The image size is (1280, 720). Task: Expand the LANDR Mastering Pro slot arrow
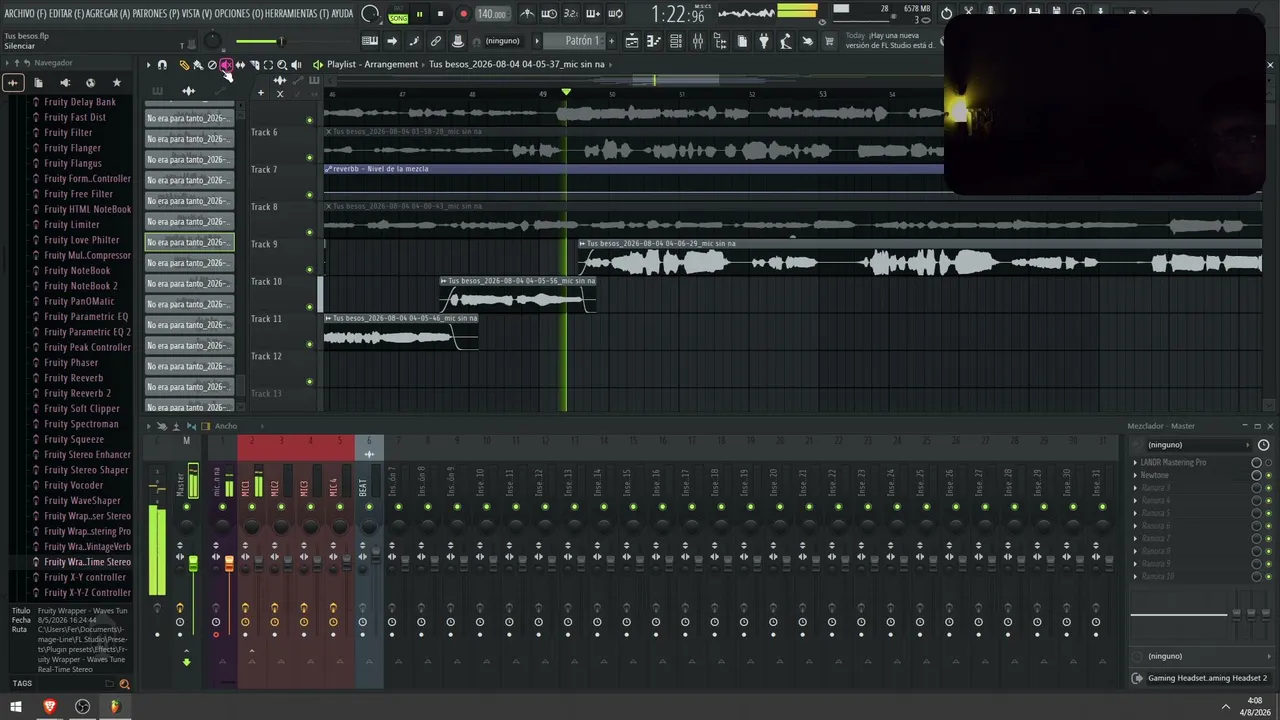(1135, 463)
